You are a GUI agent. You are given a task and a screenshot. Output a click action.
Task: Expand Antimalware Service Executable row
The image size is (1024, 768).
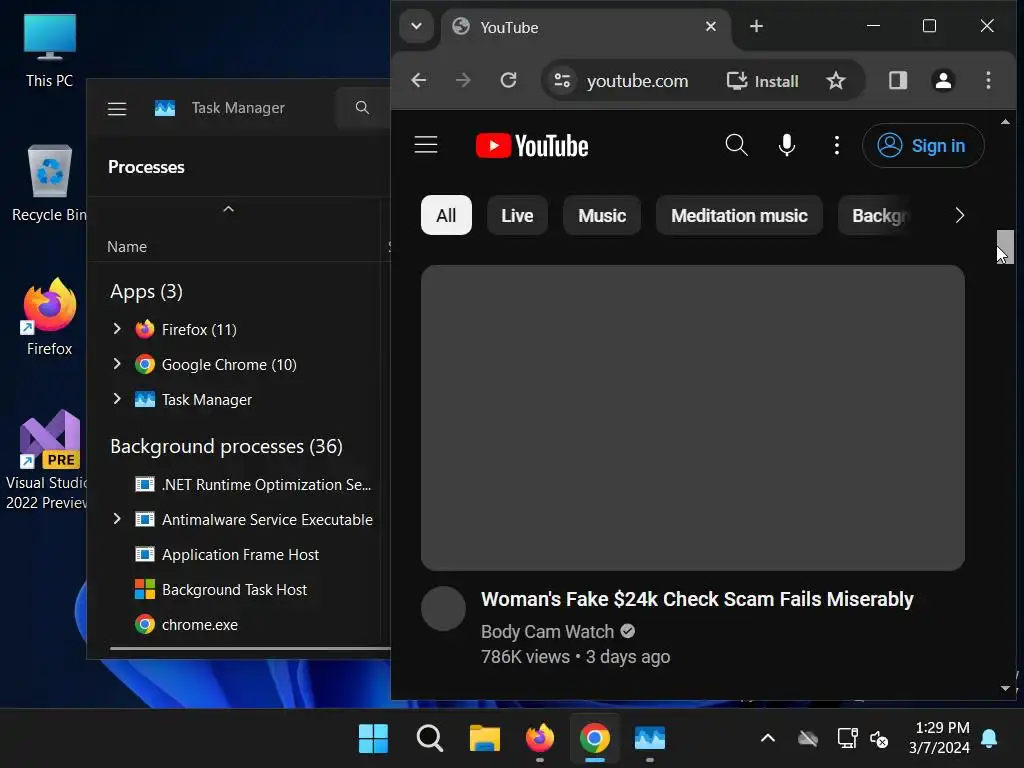point(117,519)
